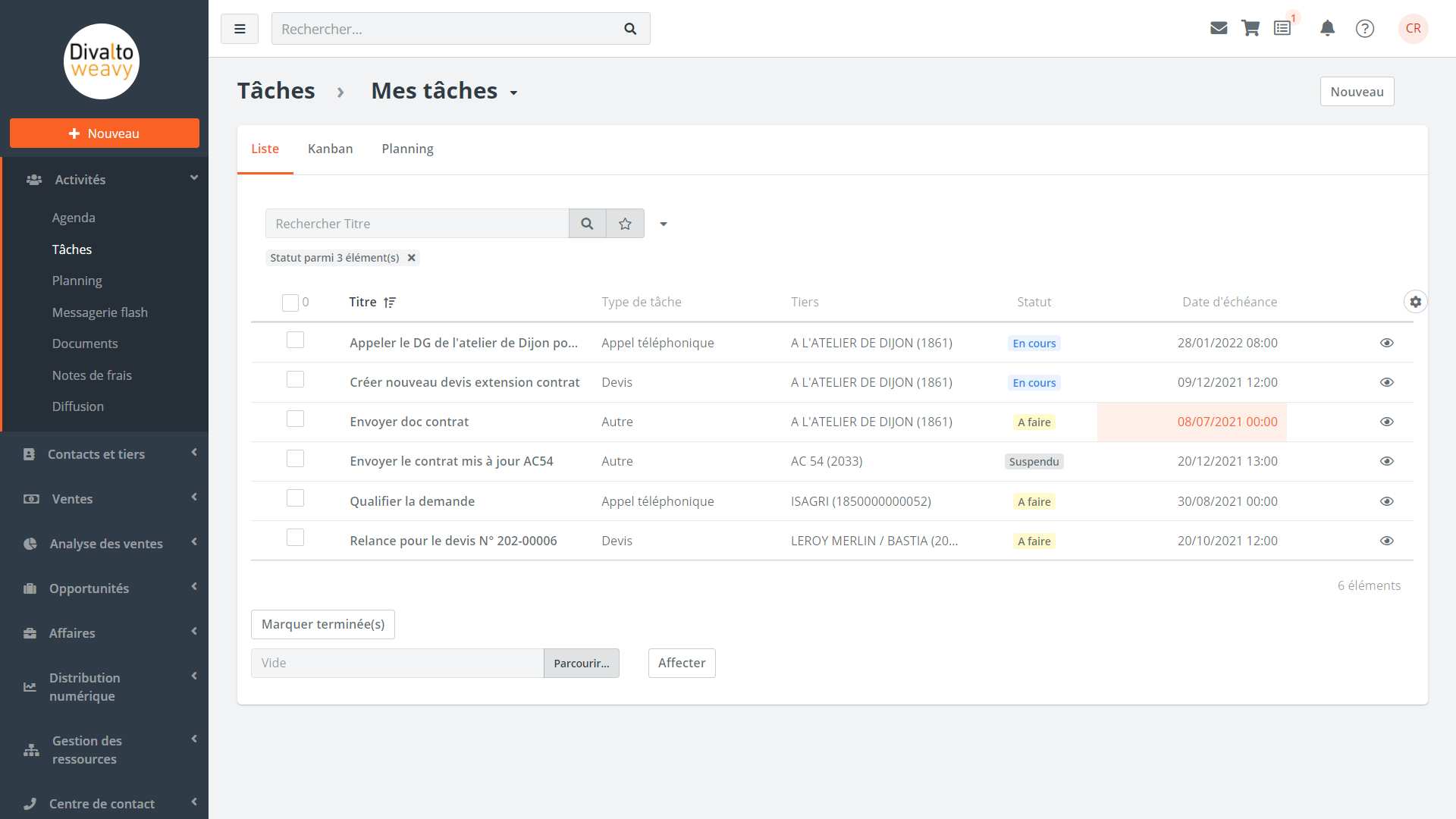Open the mail envelope icon in header
Screen dimensions: 1456x819
click(1219, 28)
